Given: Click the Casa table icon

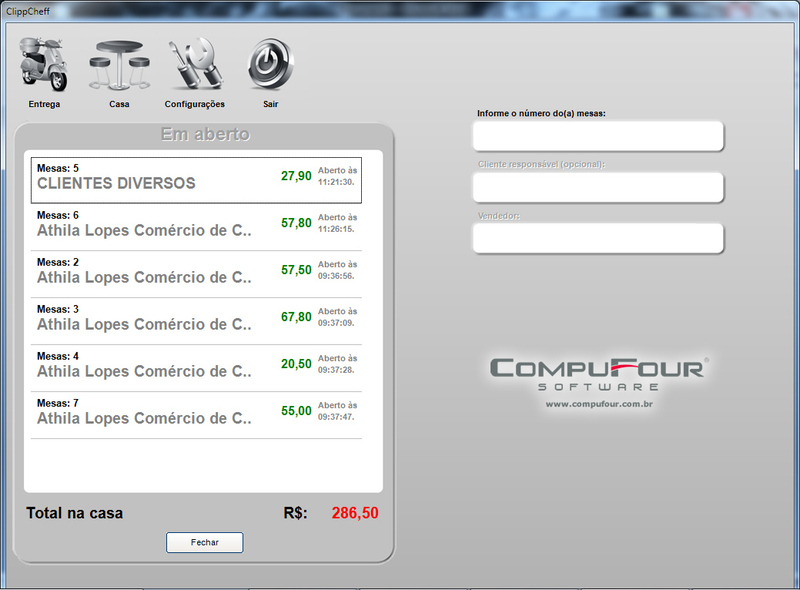Looking at the screenshot, I should click(119, 66).
